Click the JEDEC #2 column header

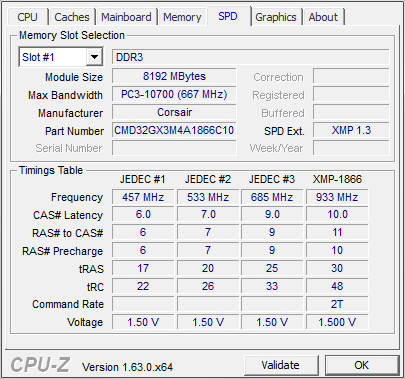pos(208,179)
